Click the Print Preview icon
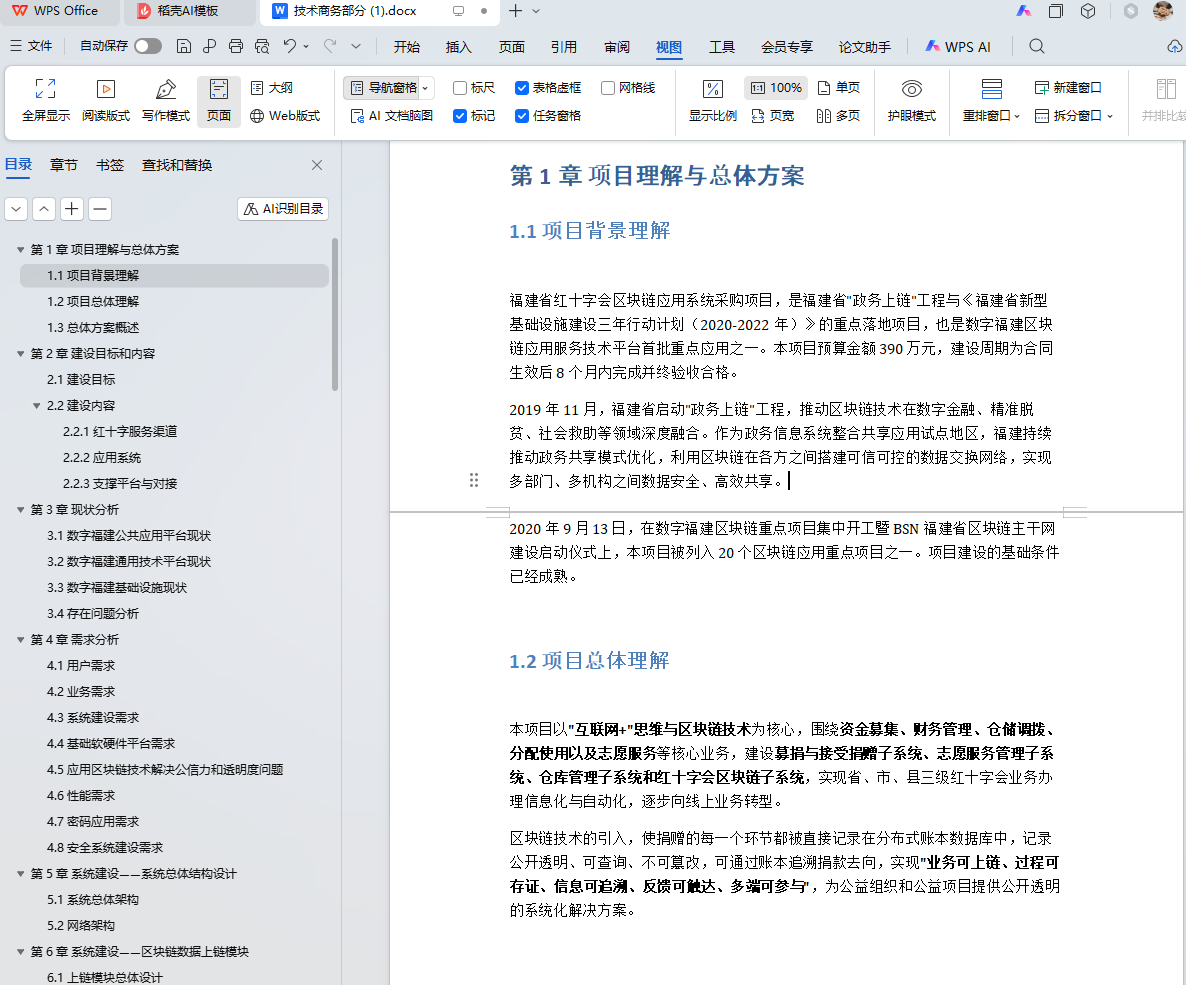This screenshot has width=1186, height=985. 262,46
